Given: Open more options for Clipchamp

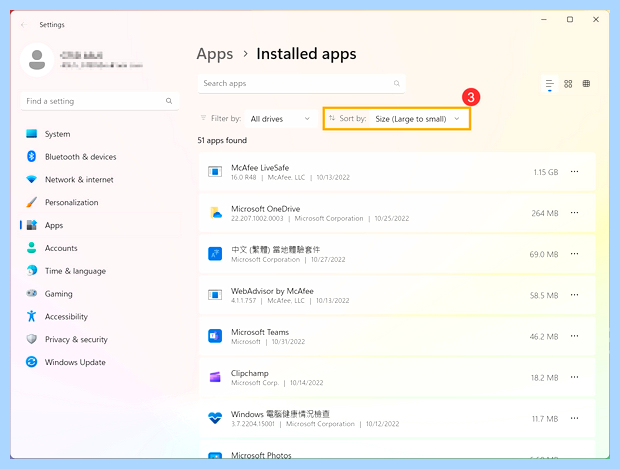Looking at the screenshot, I should coord(575,377).
